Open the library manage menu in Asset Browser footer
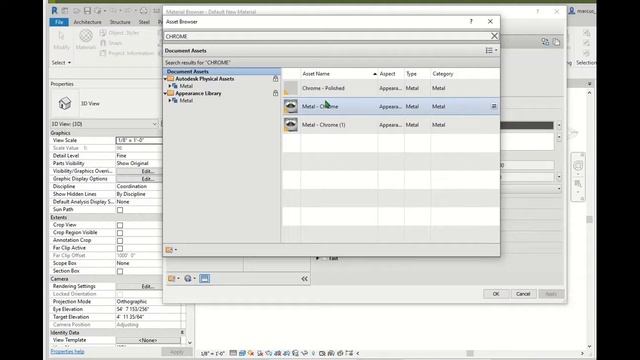This screenshot has height=360, width=640. (x=171, y=250)
